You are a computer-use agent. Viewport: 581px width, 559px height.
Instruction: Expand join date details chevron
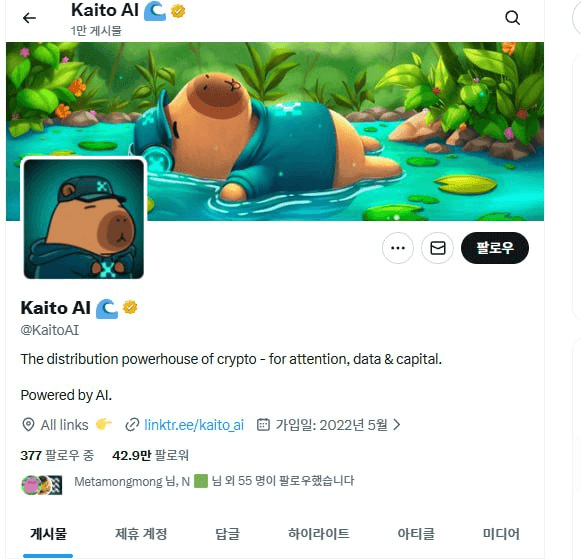point(397,425)
